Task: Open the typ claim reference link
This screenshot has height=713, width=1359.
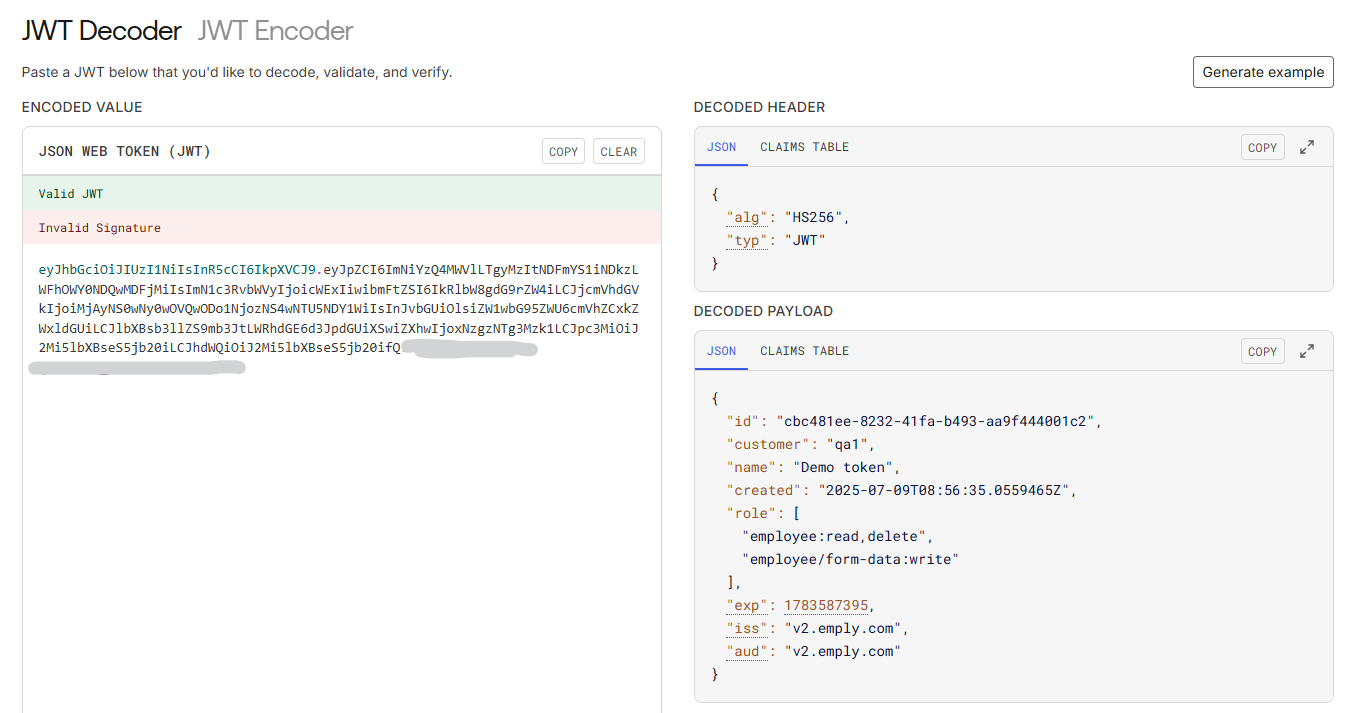Action: tap(746, 239)
